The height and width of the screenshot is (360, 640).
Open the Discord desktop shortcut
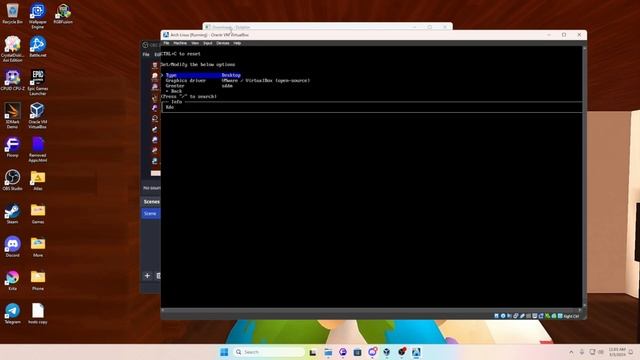[12, 247]
